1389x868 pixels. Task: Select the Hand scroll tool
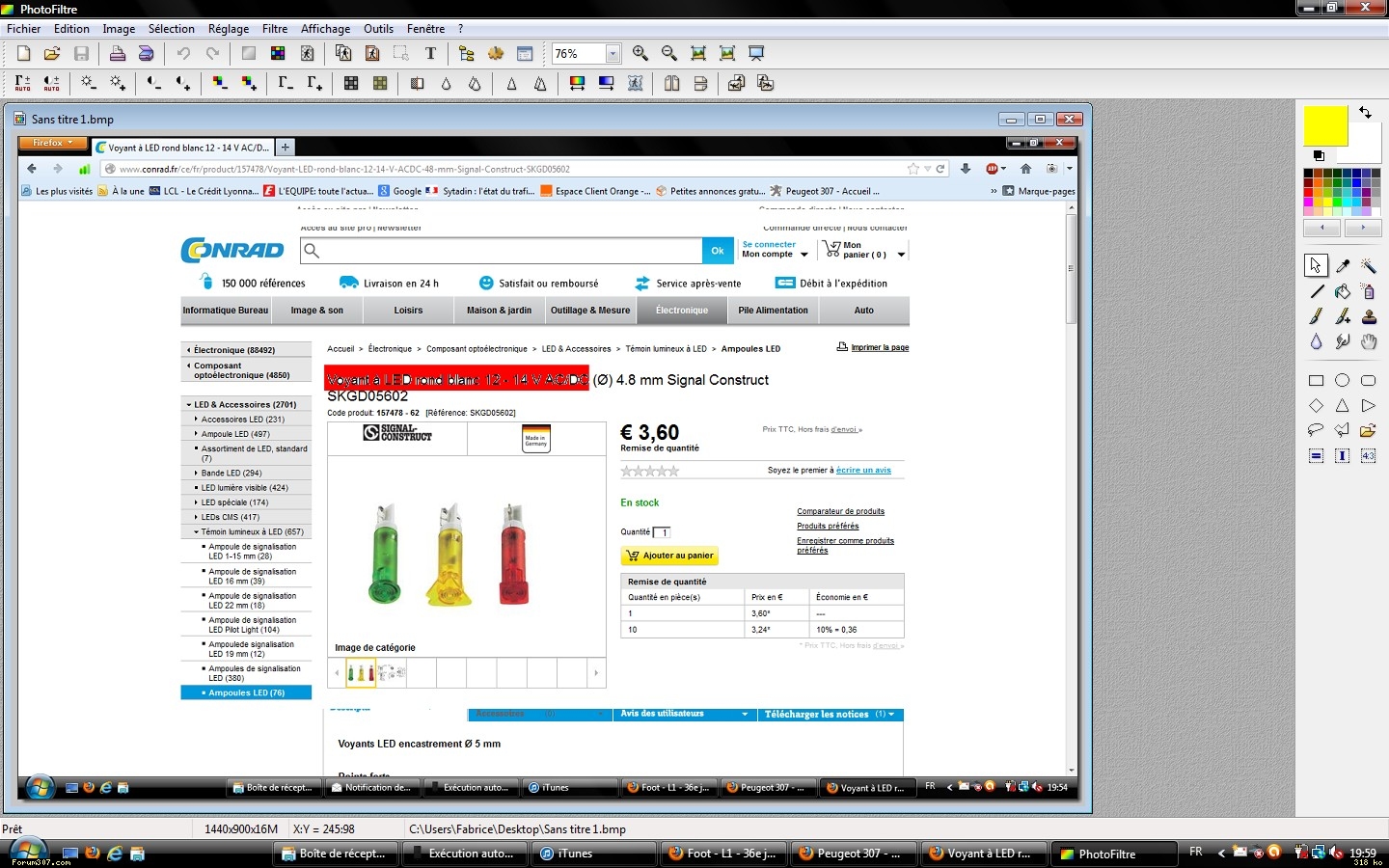click(1368, 341)
